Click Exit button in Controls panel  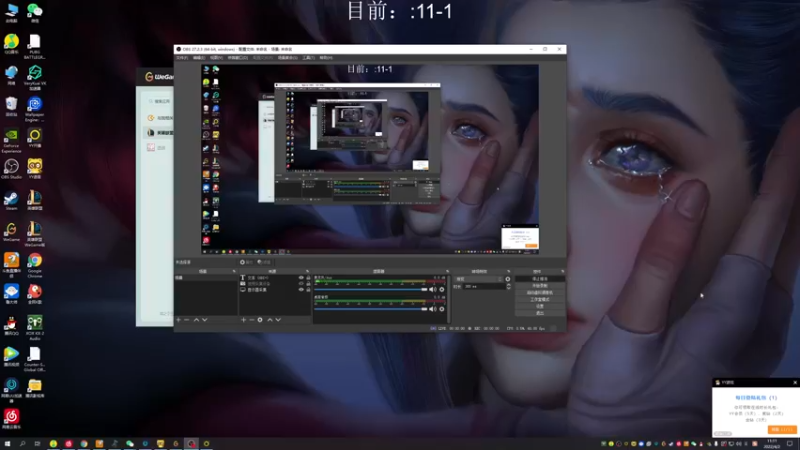[540, 312]
